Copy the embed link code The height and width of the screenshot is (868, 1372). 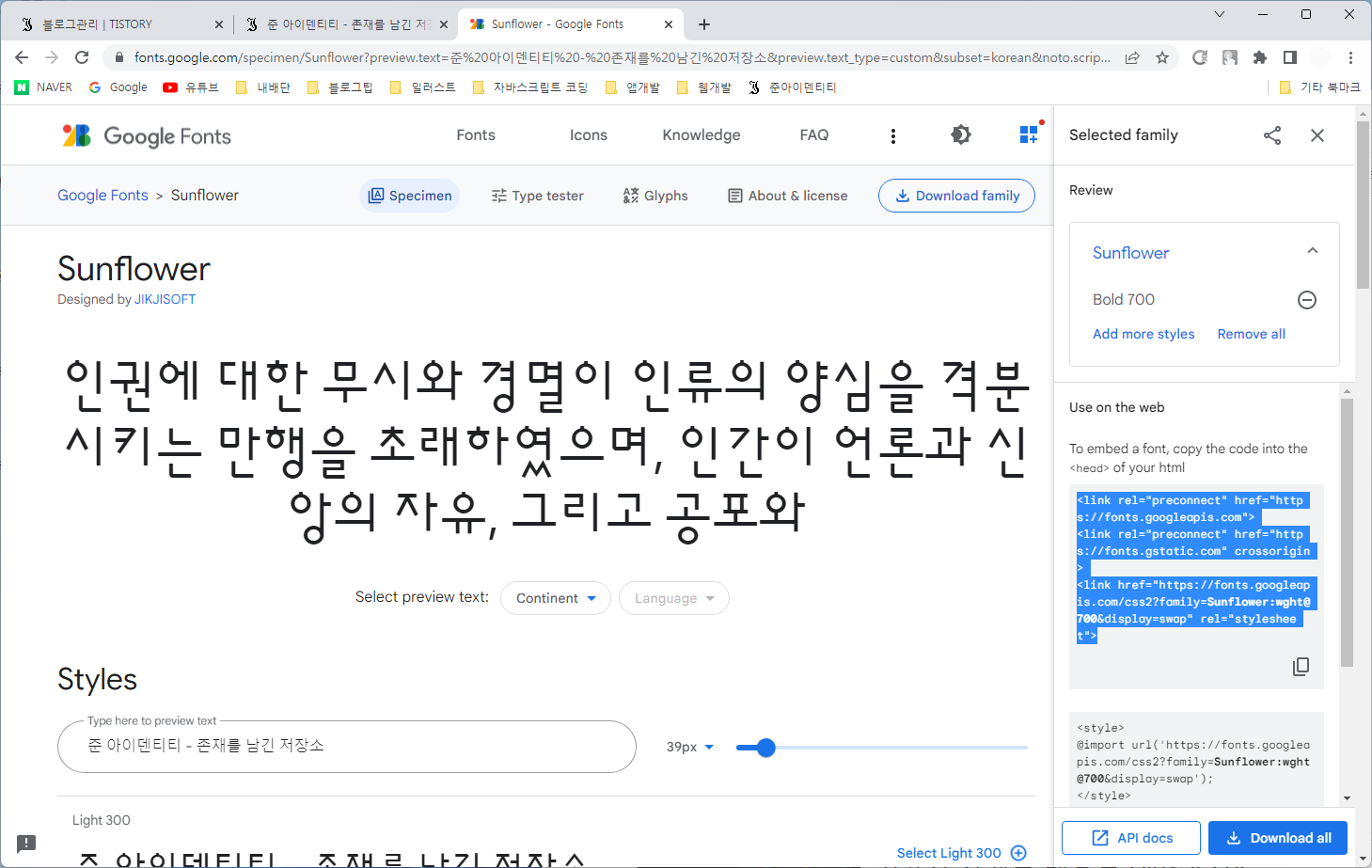(x=1301, y=667)
